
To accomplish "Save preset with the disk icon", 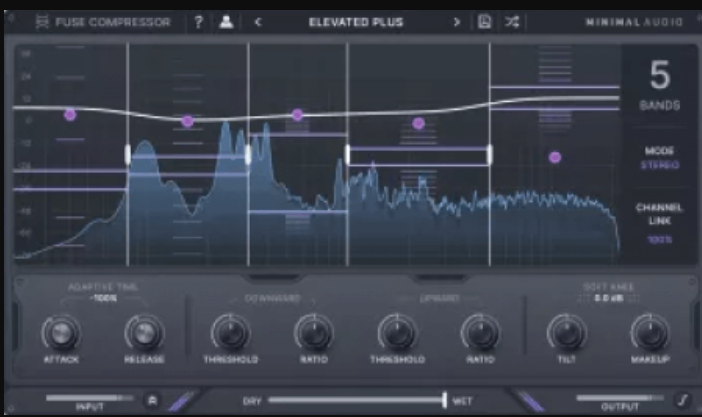I will click(x=485, y=22).
